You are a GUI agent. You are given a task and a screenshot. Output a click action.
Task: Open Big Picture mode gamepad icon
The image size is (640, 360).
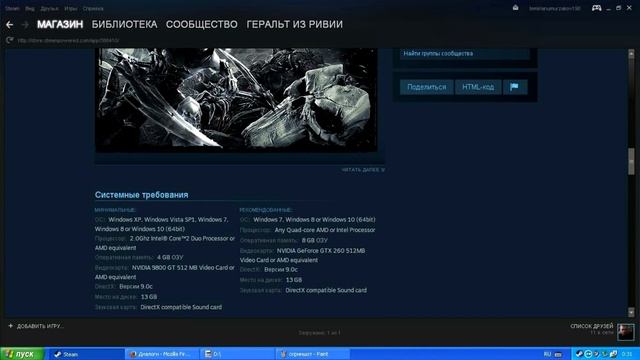pos(596,8)
